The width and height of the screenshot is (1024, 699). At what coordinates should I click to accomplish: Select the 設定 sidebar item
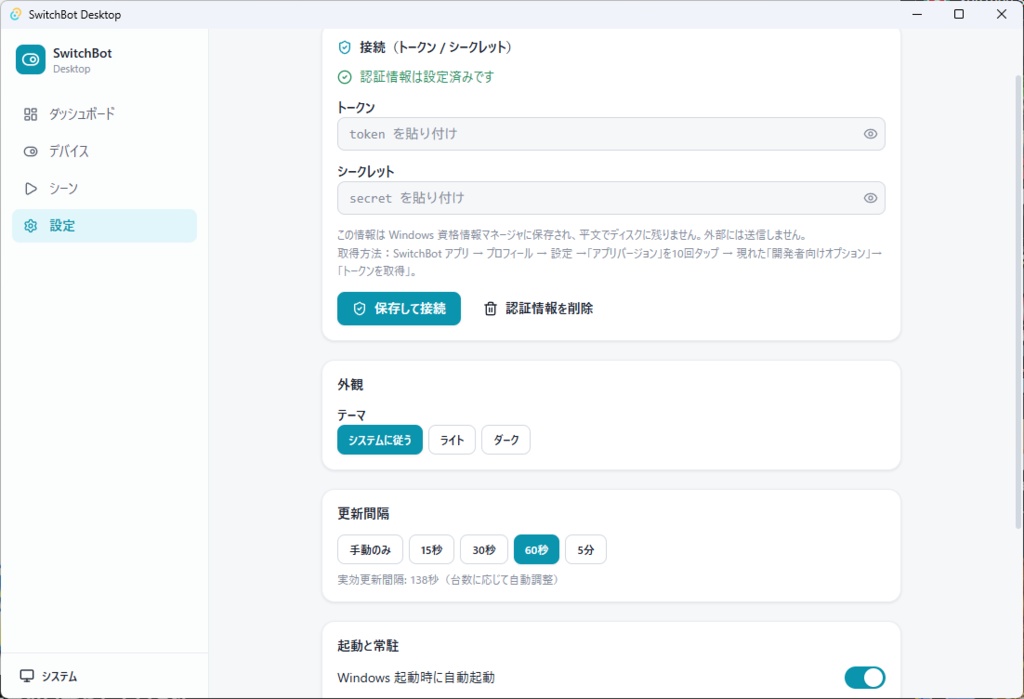(104, 226)
